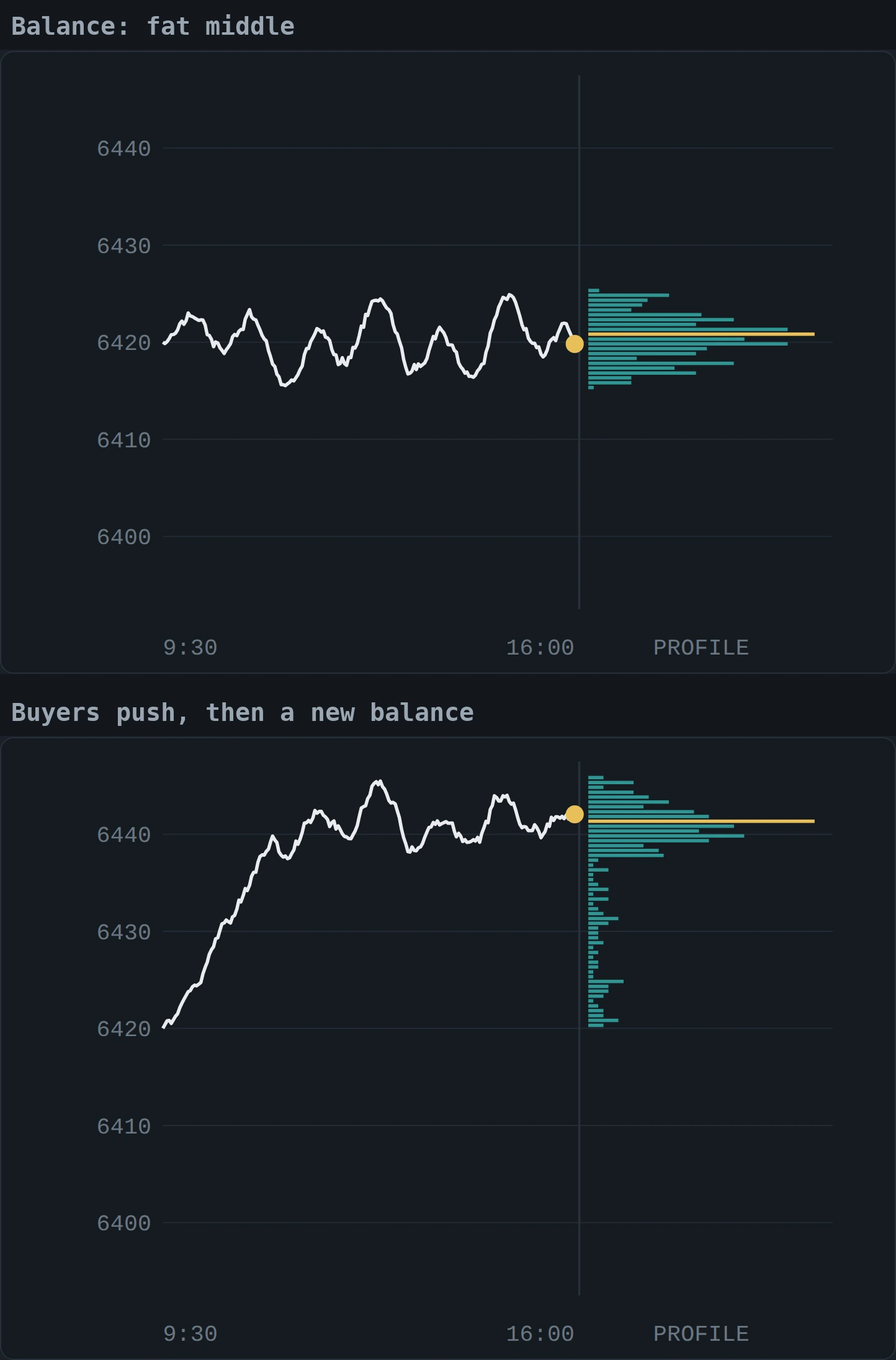The width and height of the screenshot is (896, 1360).
Task: Click the PROFILE label under the bottom chart
Action: point(701,1334)
